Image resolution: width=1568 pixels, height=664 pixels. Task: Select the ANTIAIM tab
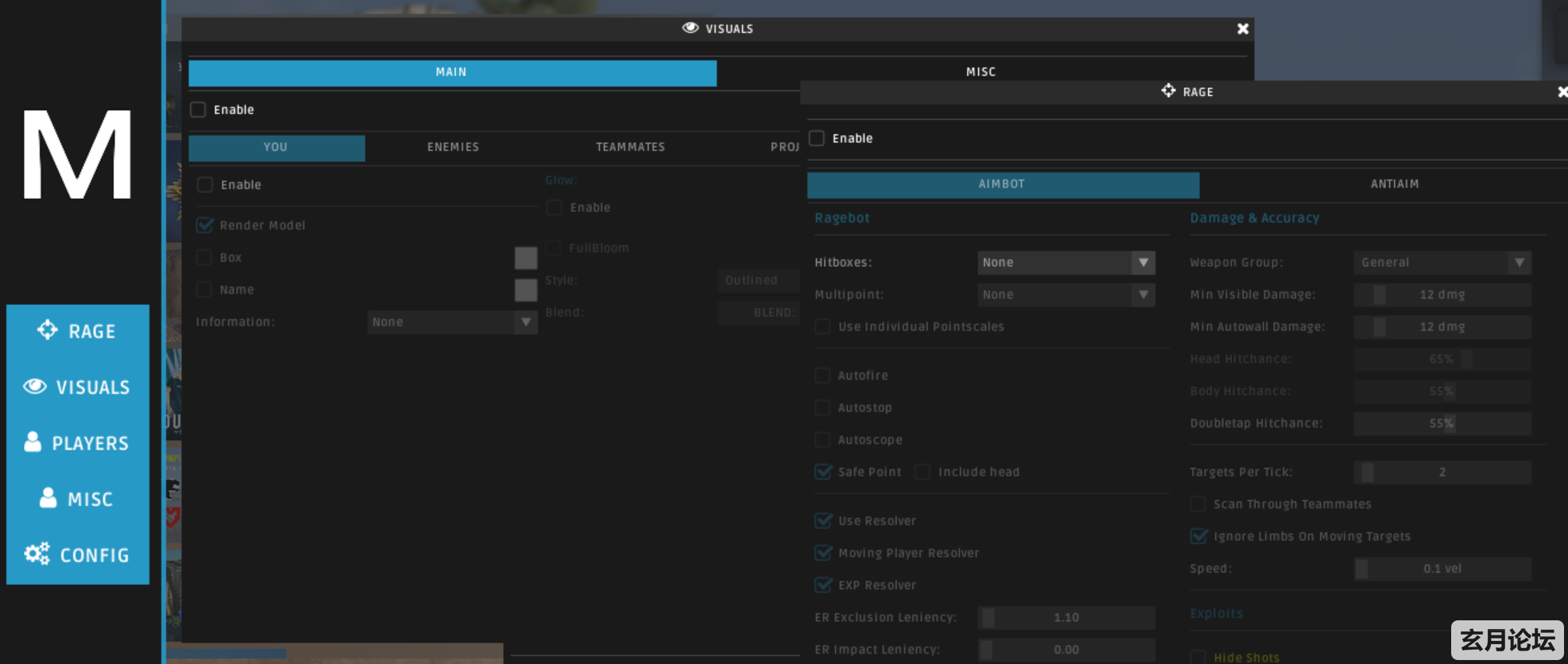click(x=1394, y=184)
